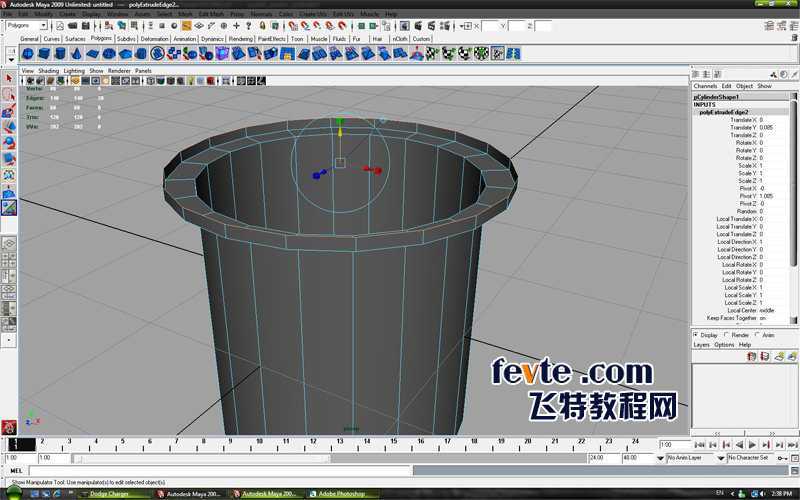
Task: Open the Options menu in layer editor
Action: click(724, 345)
